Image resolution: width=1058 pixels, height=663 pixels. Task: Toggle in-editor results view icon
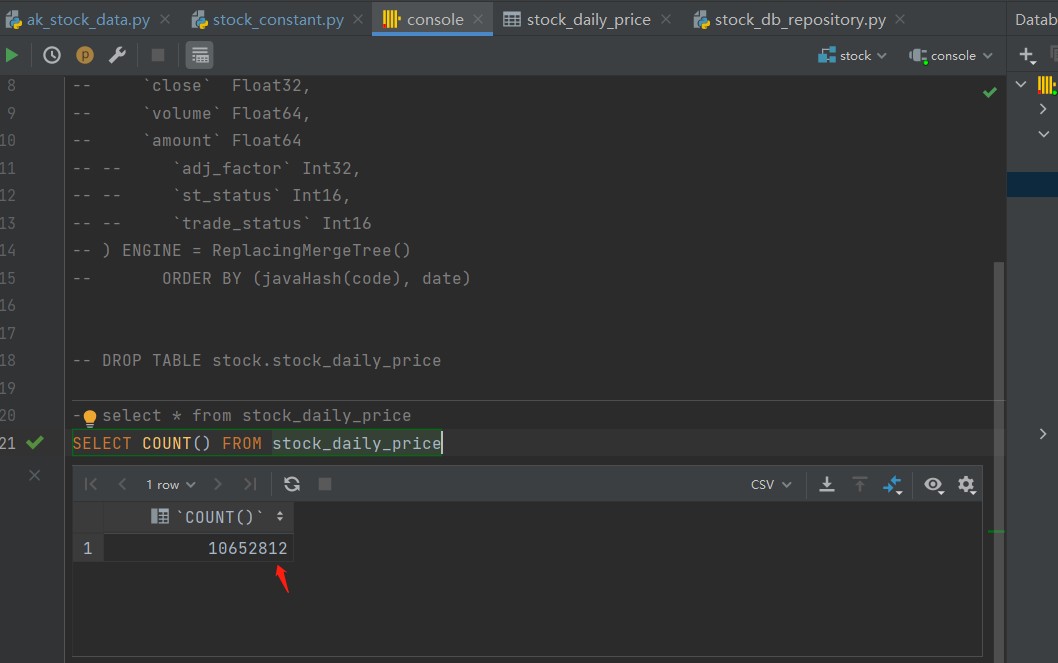tap(200, 55)
